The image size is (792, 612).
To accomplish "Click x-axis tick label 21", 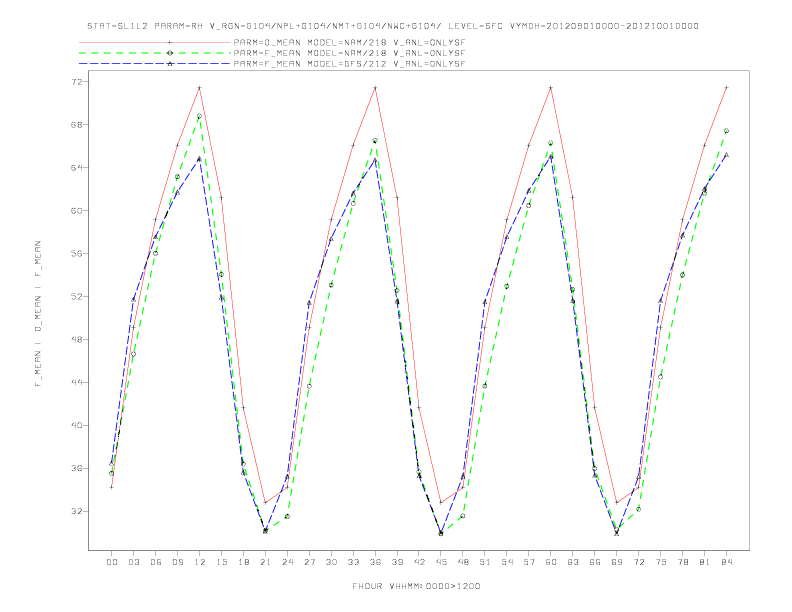I will tap(266, 562).
